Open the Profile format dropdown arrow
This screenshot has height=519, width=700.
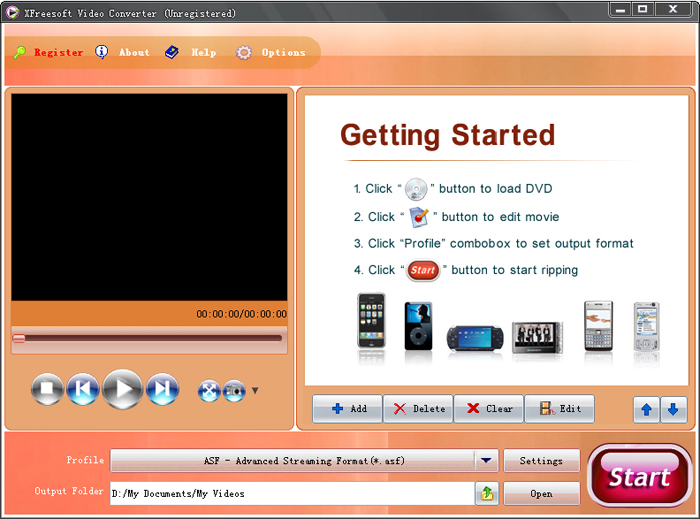point(487,460)
